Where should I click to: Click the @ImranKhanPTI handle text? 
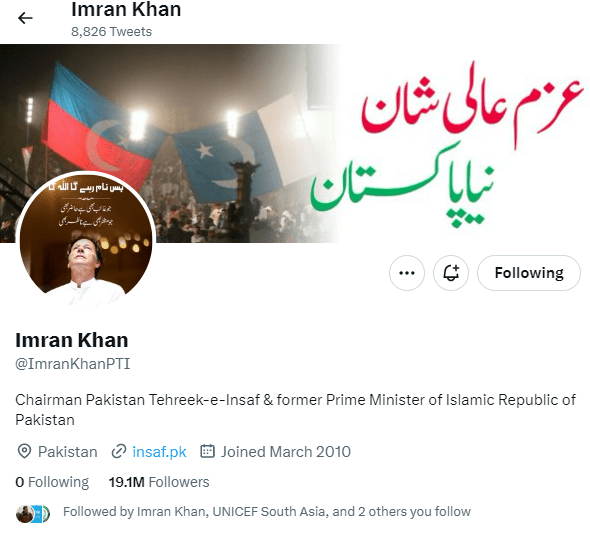pyautogui.click(x=73, y=364)
